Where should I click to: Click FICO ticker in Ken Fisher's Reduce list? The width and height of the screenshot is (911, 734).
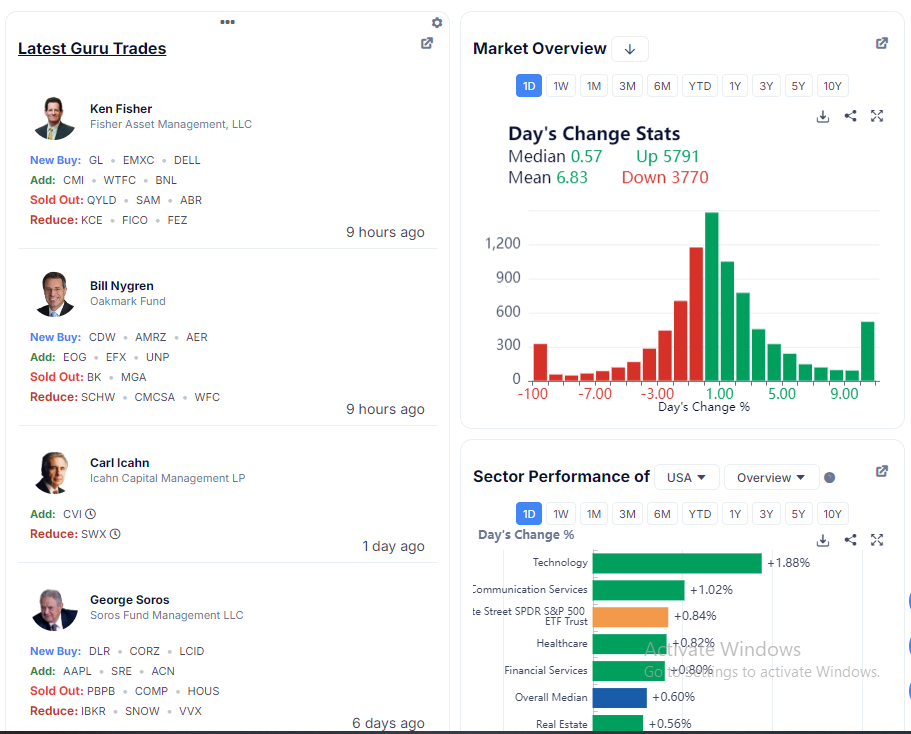pos(135,220)
